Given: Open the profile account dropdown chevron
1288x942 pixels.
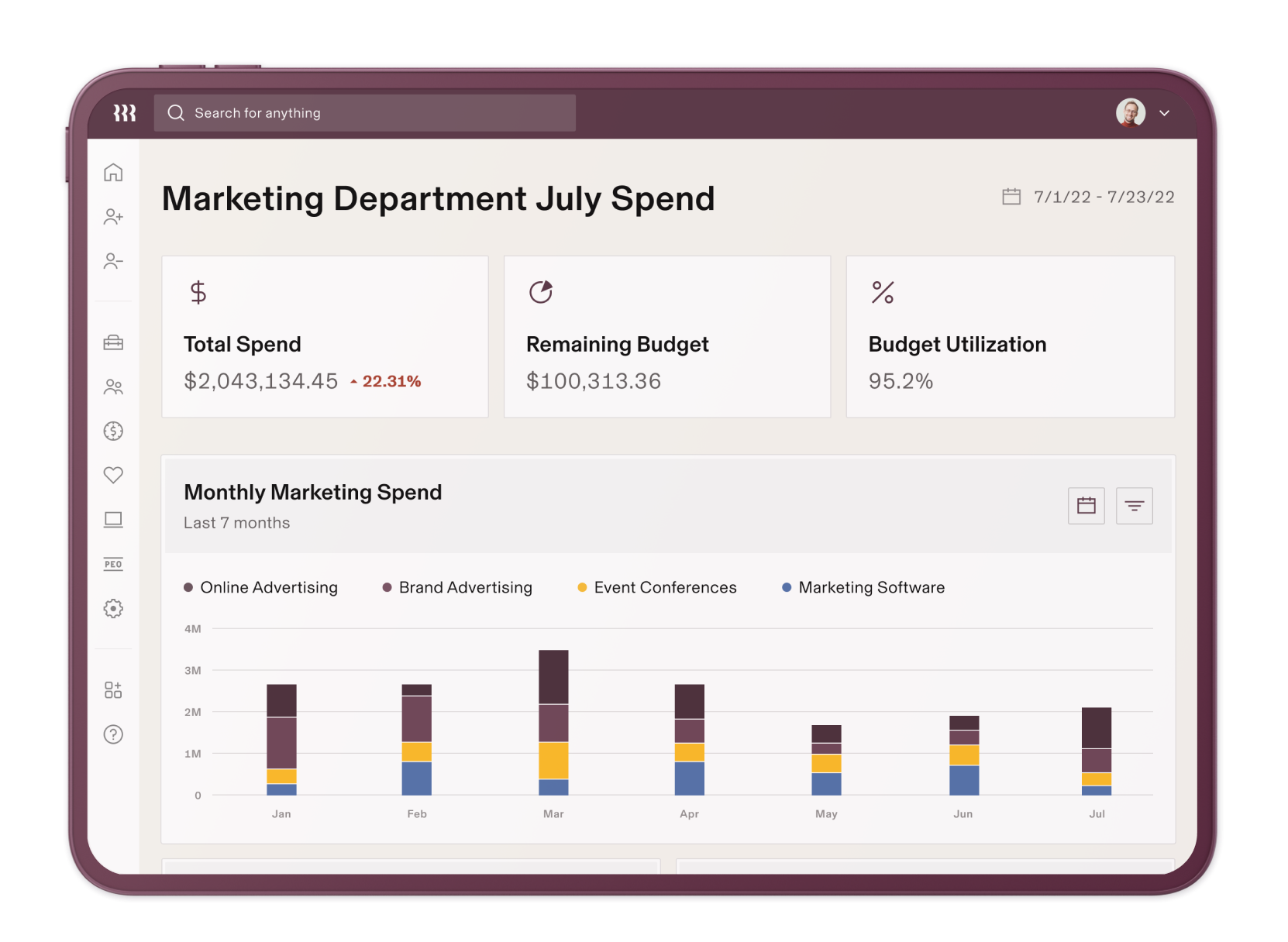Looking at the screenshot, I should tap(1165, 113).
